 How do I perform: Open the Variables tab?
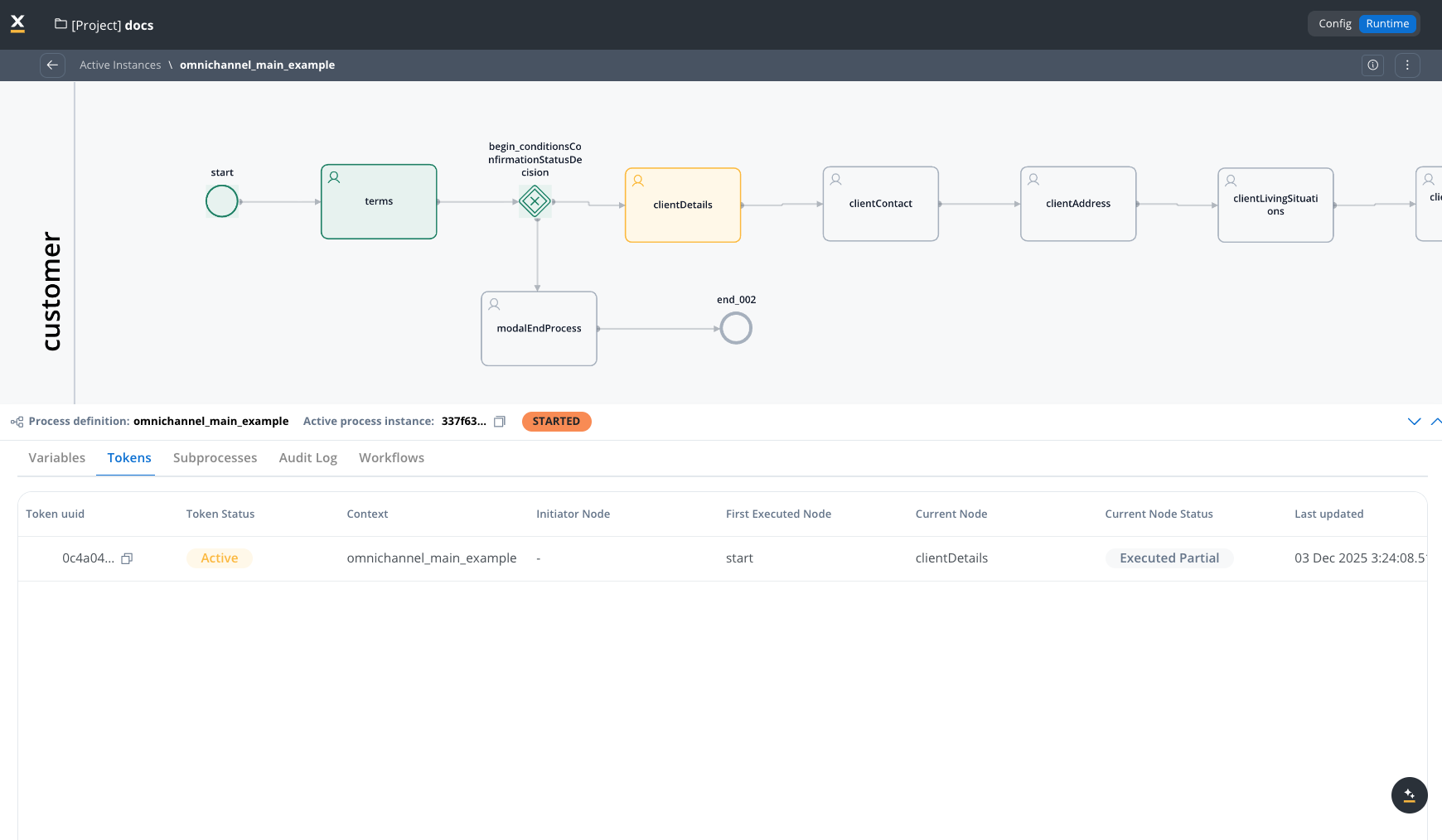click(x=57, y=458)
